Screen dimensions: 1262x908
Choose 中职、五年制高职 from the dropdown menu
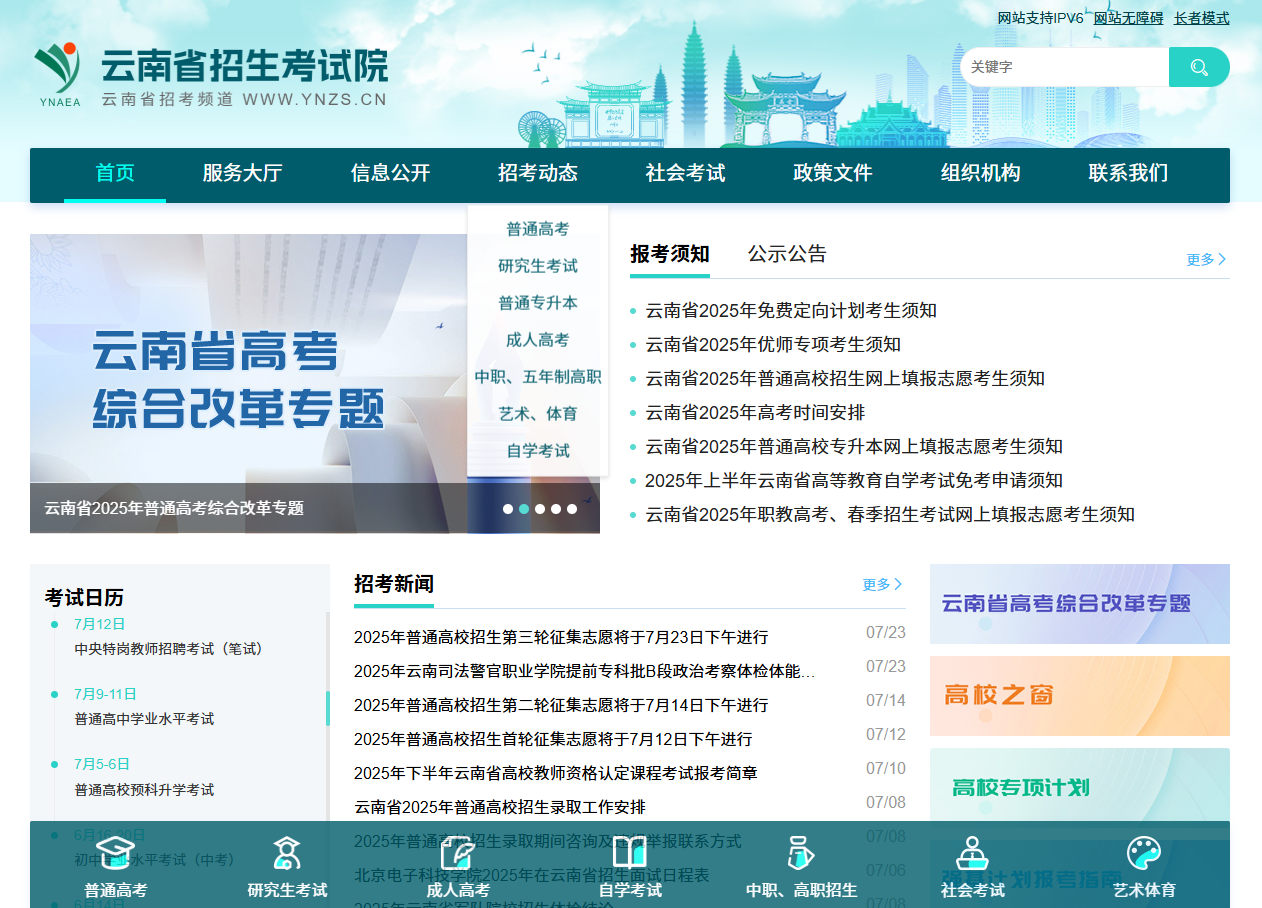[x=538, y=377]
